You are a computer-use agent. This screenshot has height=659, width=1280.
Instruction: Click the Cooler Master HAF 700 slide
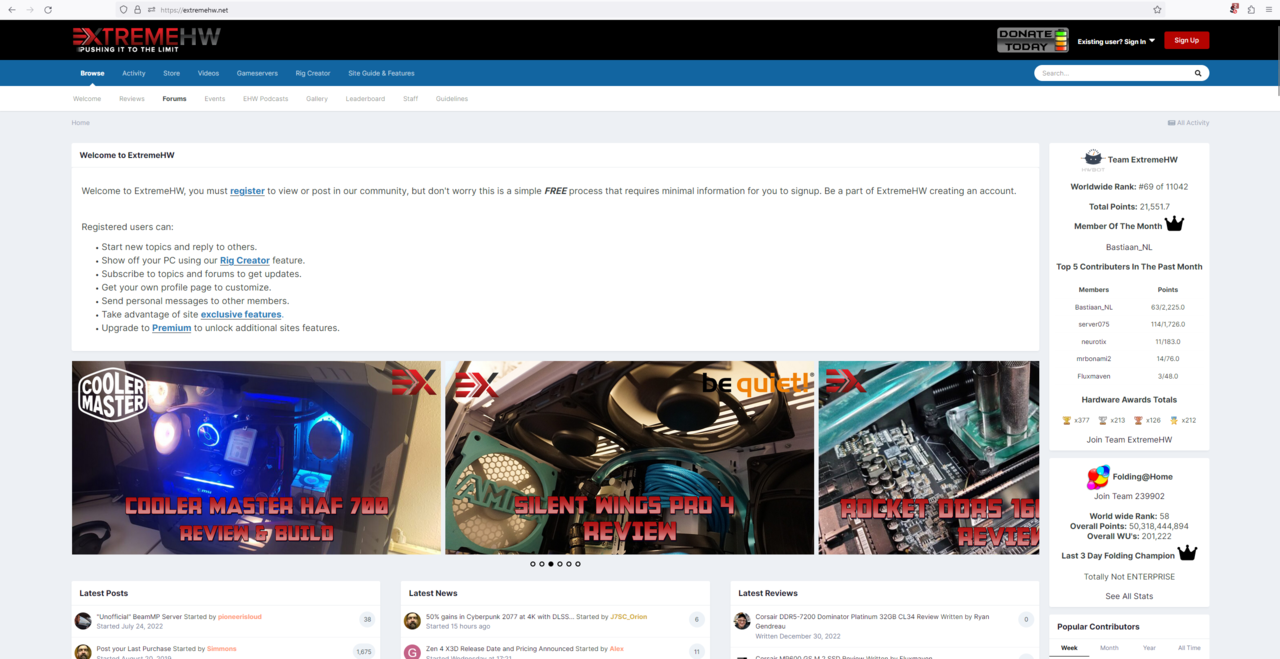[256, 457]
